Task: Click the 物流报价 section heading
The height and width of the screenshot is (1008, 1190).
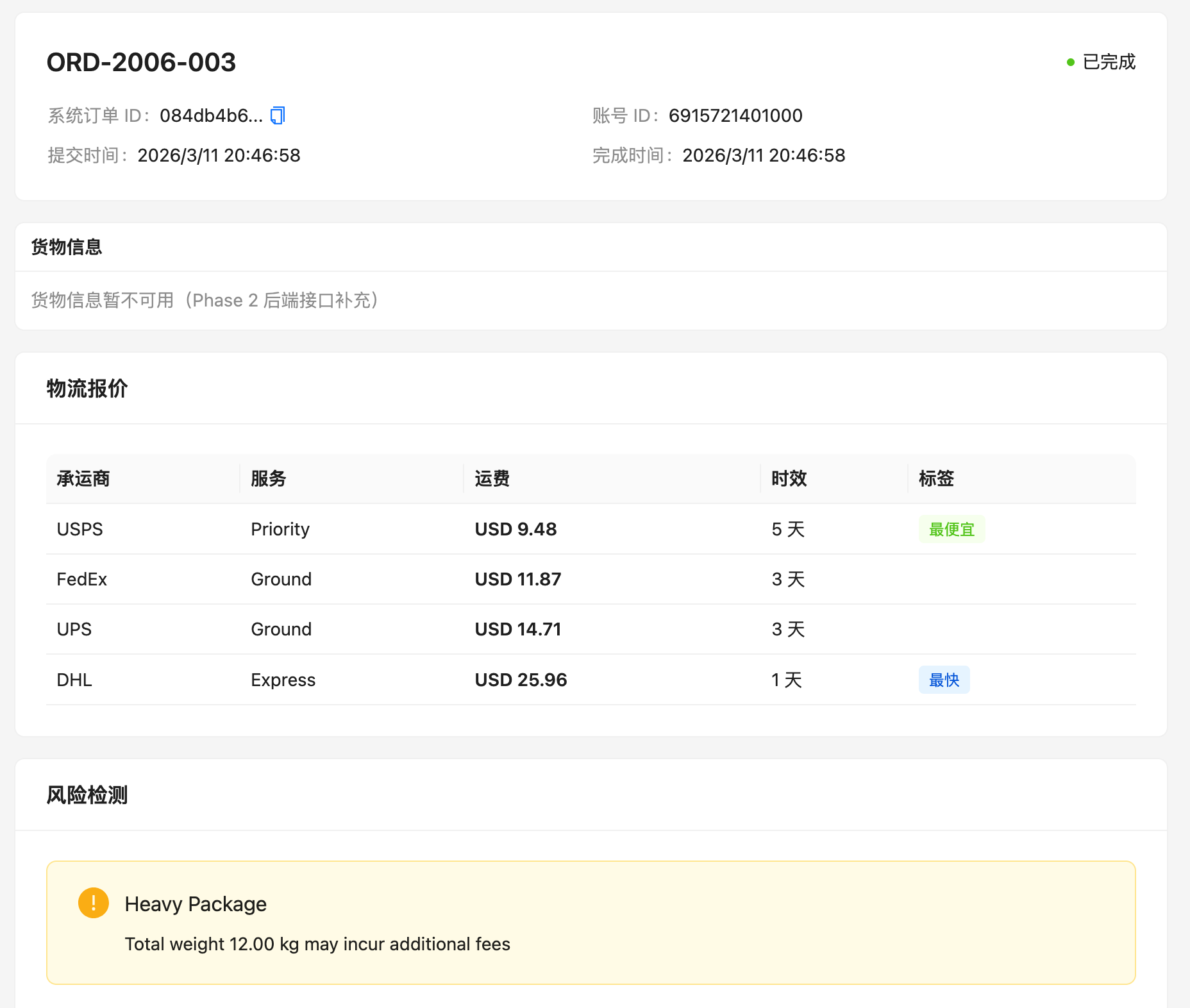Action: click(x=87, y=389)
